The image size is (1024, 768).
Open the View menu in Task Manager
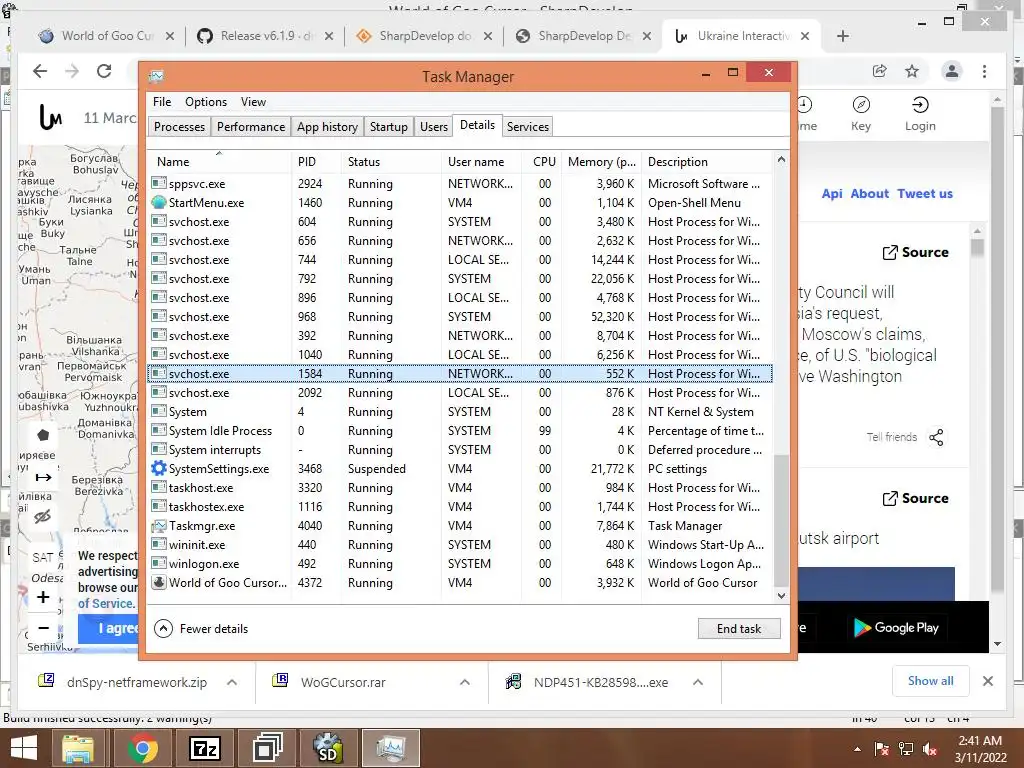click(253, 102)
